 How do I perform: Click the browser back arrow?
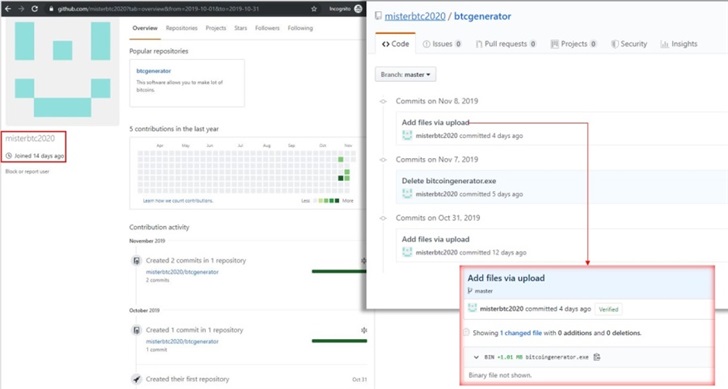8,8
